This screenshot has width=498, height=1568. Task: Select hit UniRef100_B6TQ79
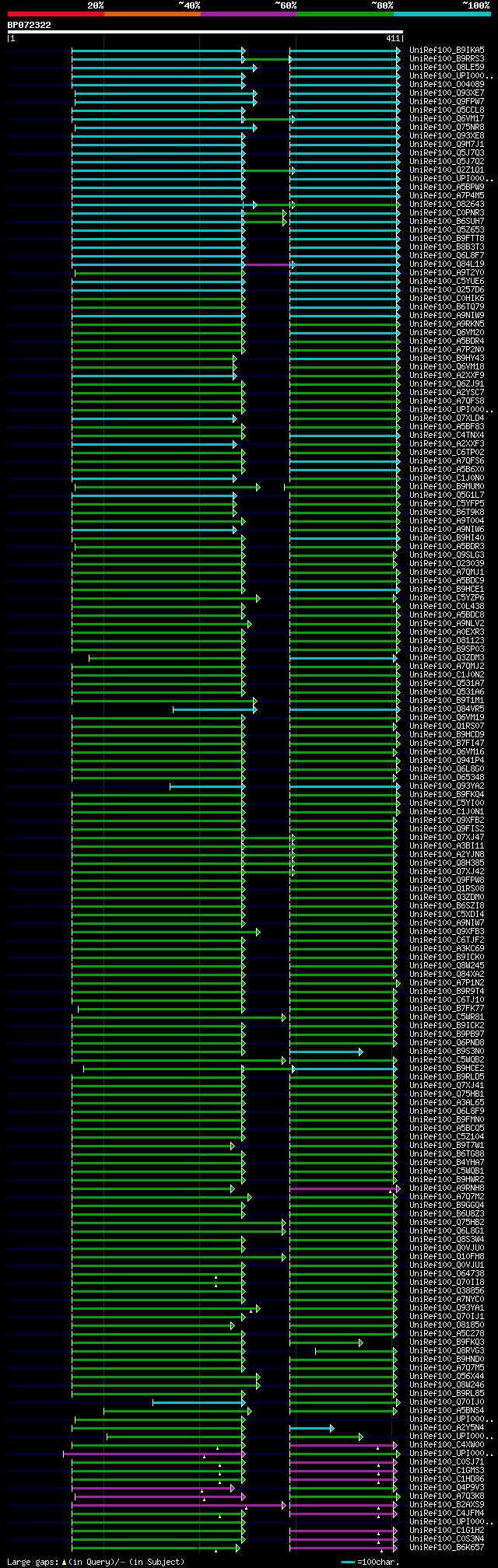pos(447,306)
